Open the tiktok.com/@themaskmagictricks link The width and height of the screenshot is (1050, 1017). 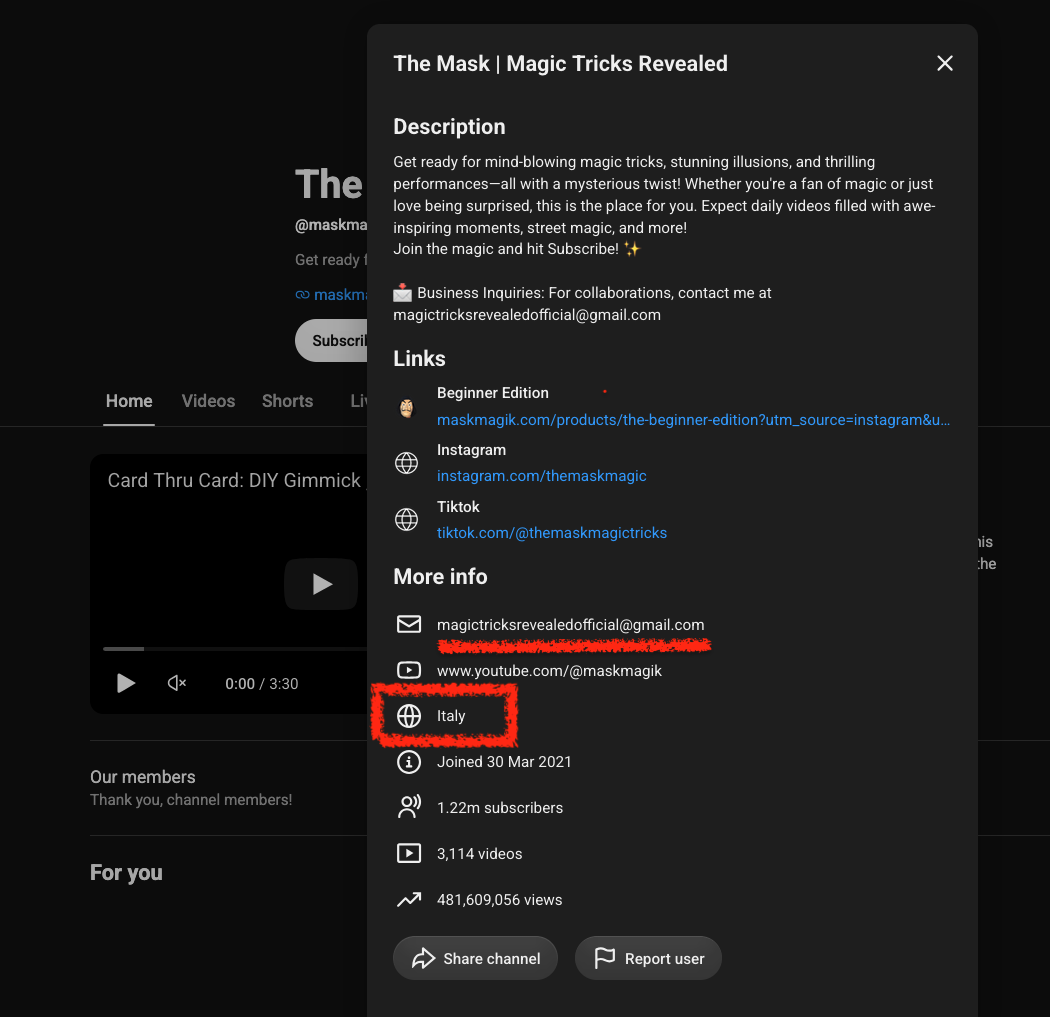[x=551, y=533]
